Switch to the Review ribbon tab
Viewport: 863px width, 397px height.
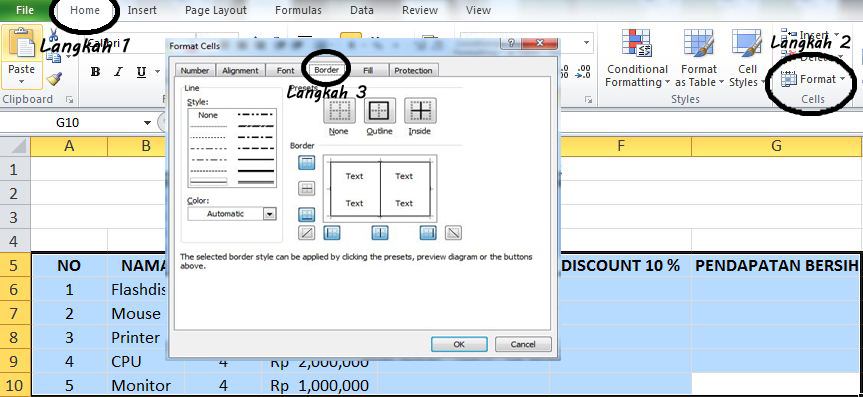coord(419,10)
